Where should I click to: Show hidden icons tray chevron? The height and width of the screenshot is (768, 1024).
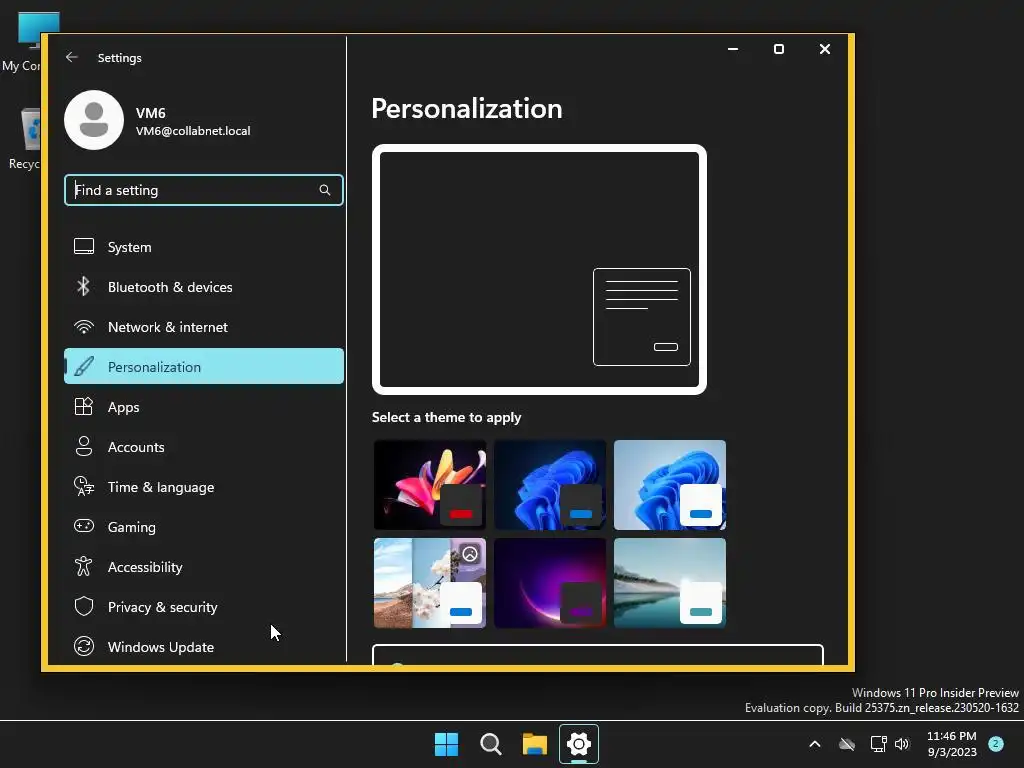815,744
